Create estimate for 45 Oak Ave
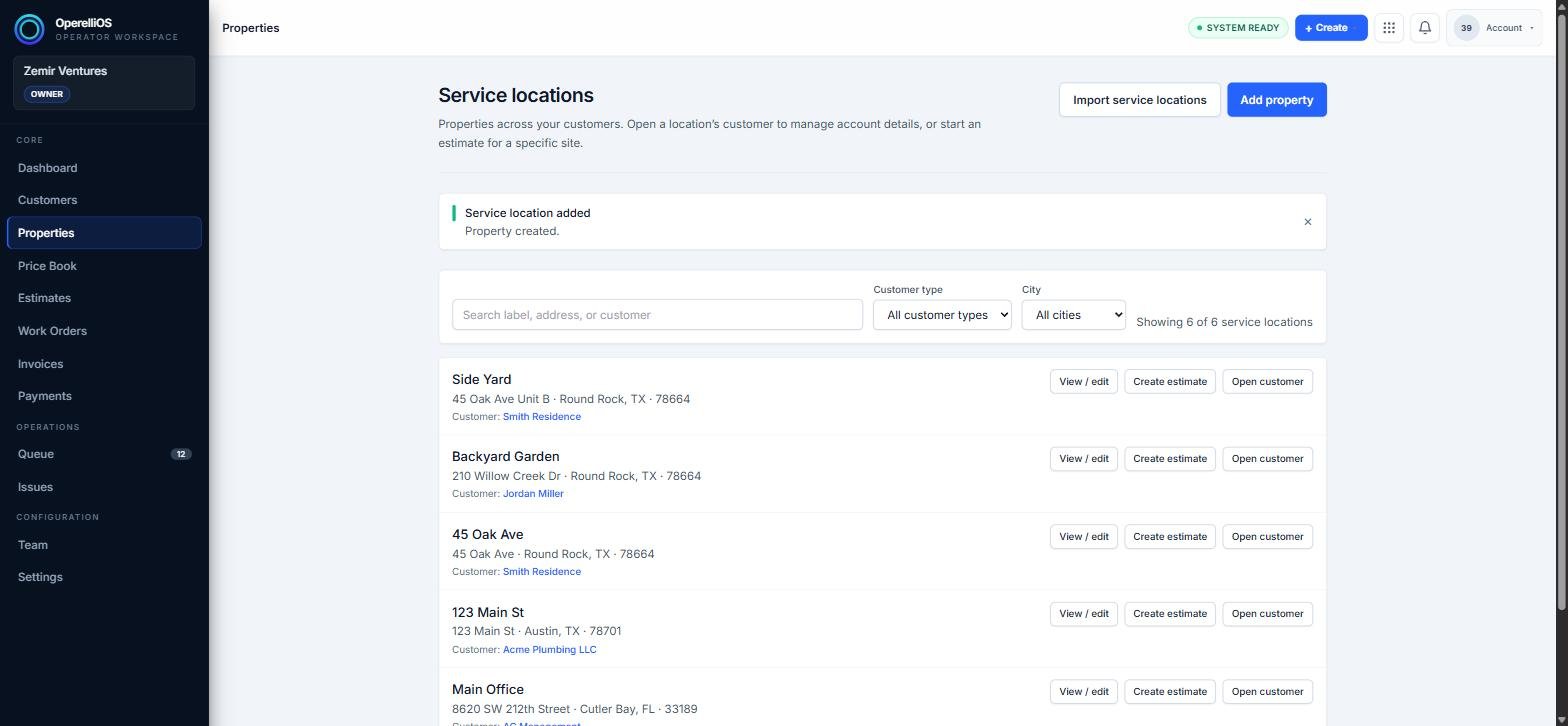 (1170, 537)
